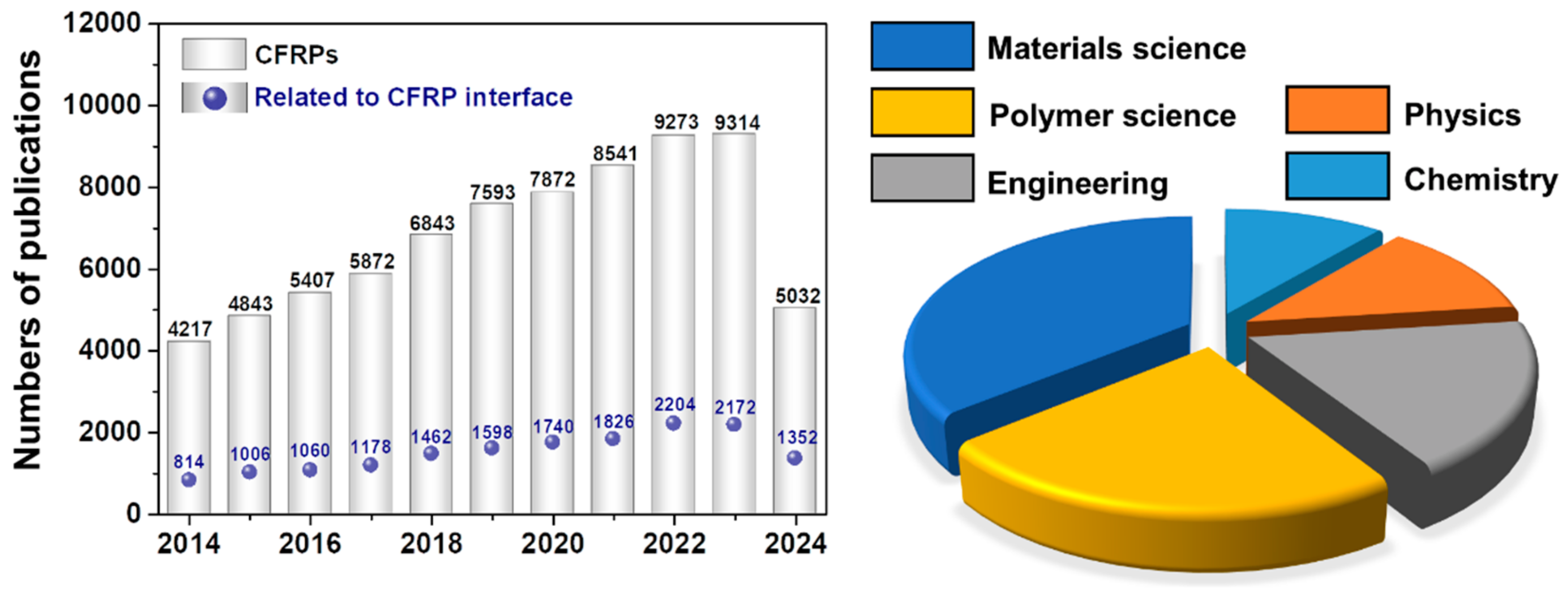Click the blue dot above 2014

tap(189, 480)
